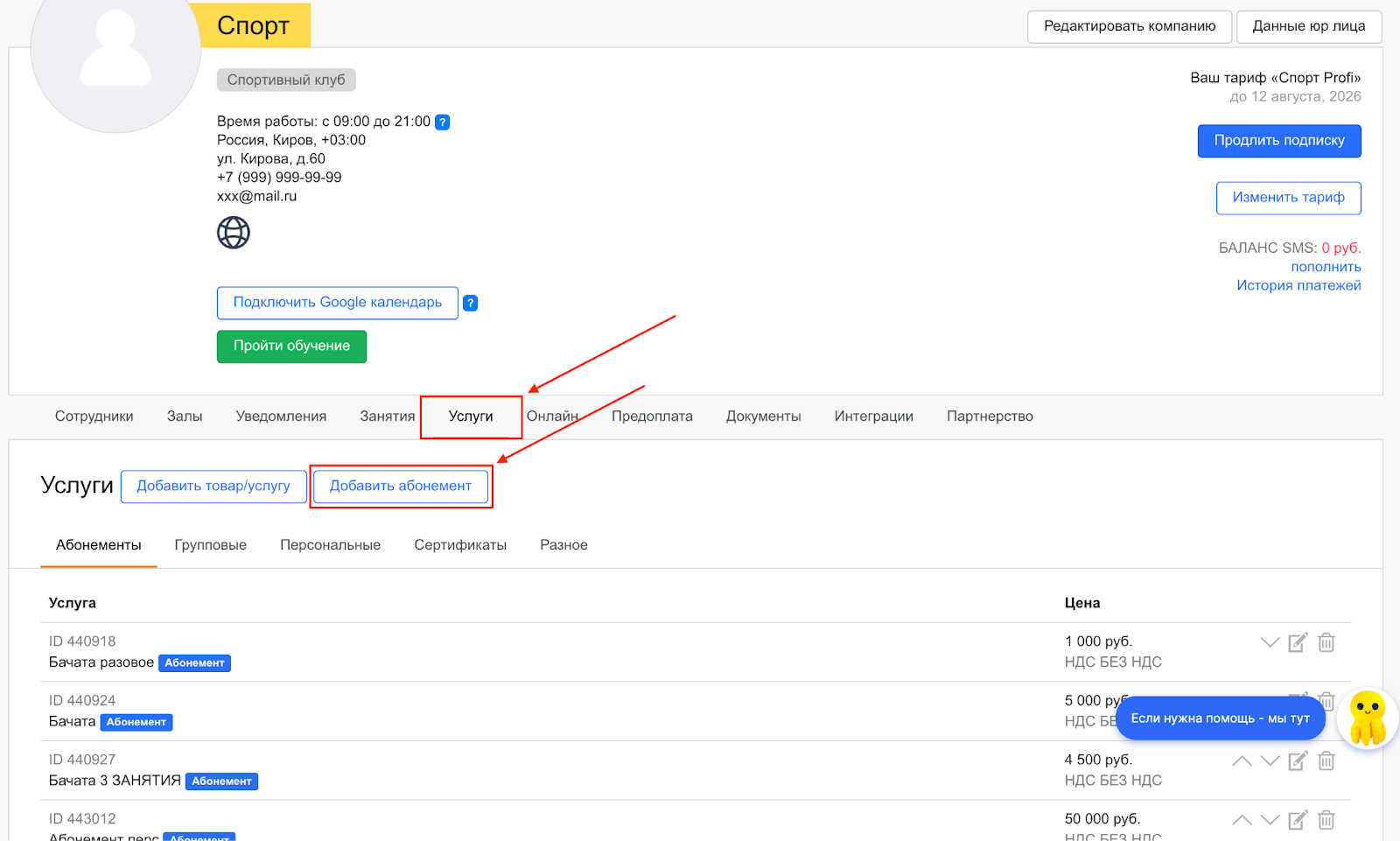Switch to the Сертификаты tab

click(460, 545)
